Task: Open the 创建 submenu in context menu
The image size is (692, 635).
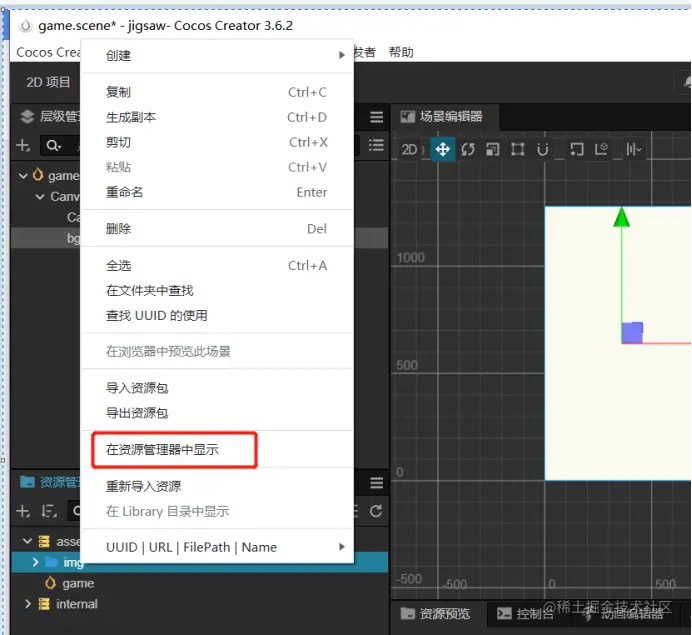Action: 218,56
